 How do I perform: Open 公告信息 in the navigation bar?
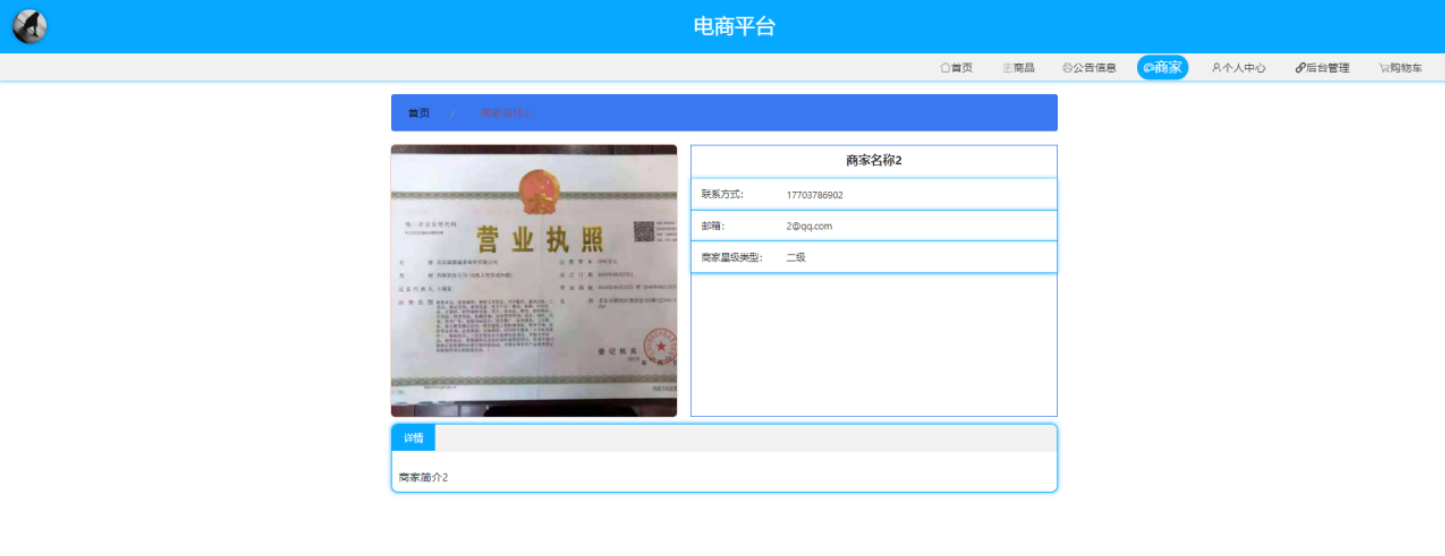1089,68
